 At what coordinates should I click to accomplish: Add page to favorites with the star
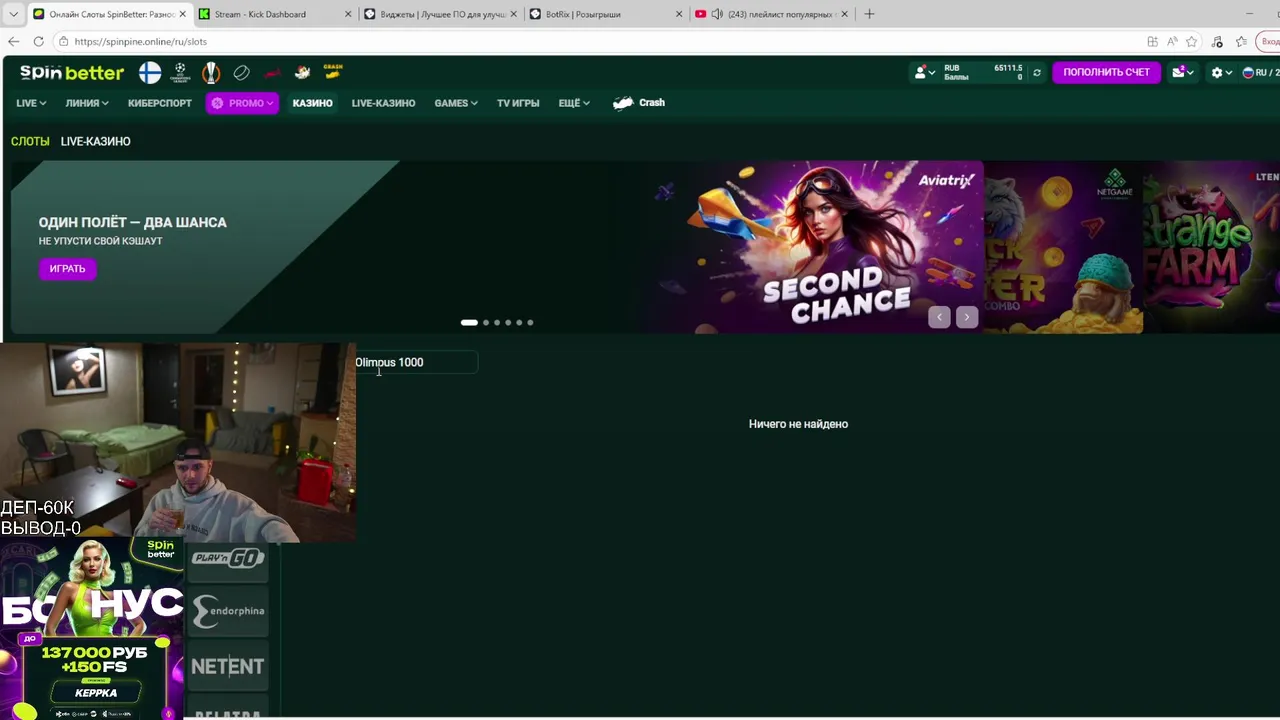[1192, 41]
